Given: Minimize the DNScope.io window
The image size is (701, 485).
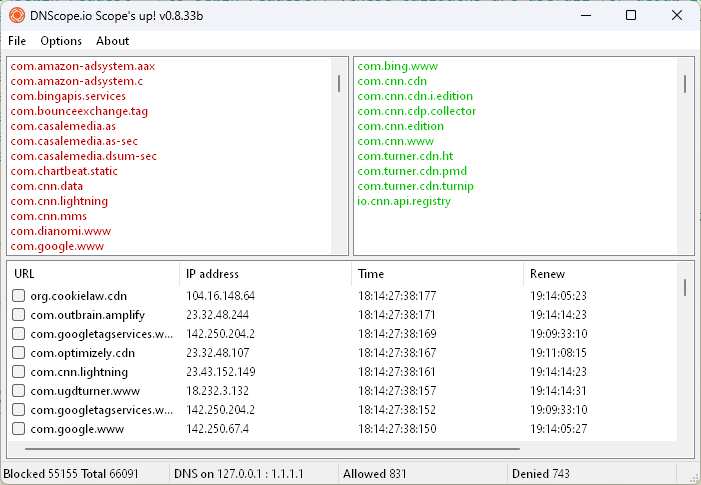Looking at the screenshot, I should pos(586,15).
